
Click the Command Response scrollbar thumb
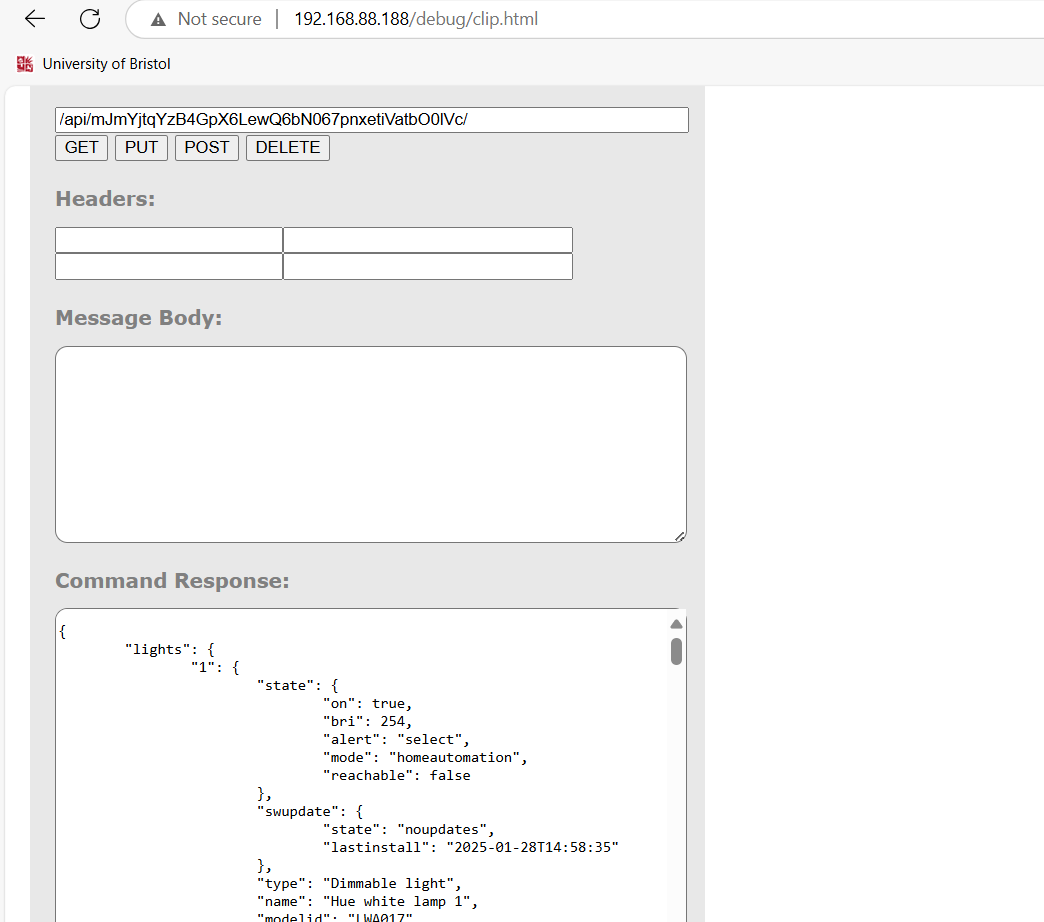(676, 651)
